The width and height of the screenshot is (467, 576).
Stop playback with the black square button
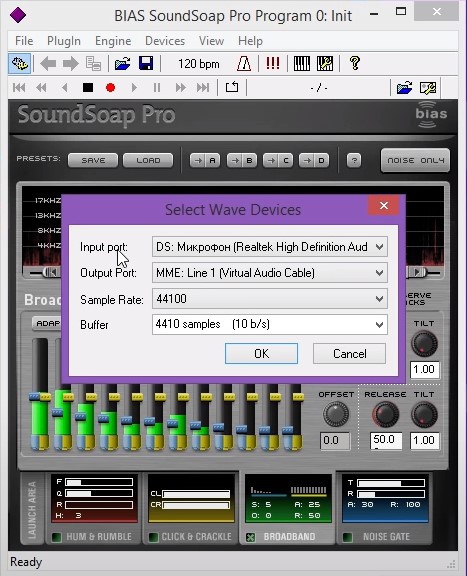click(88, 88)
